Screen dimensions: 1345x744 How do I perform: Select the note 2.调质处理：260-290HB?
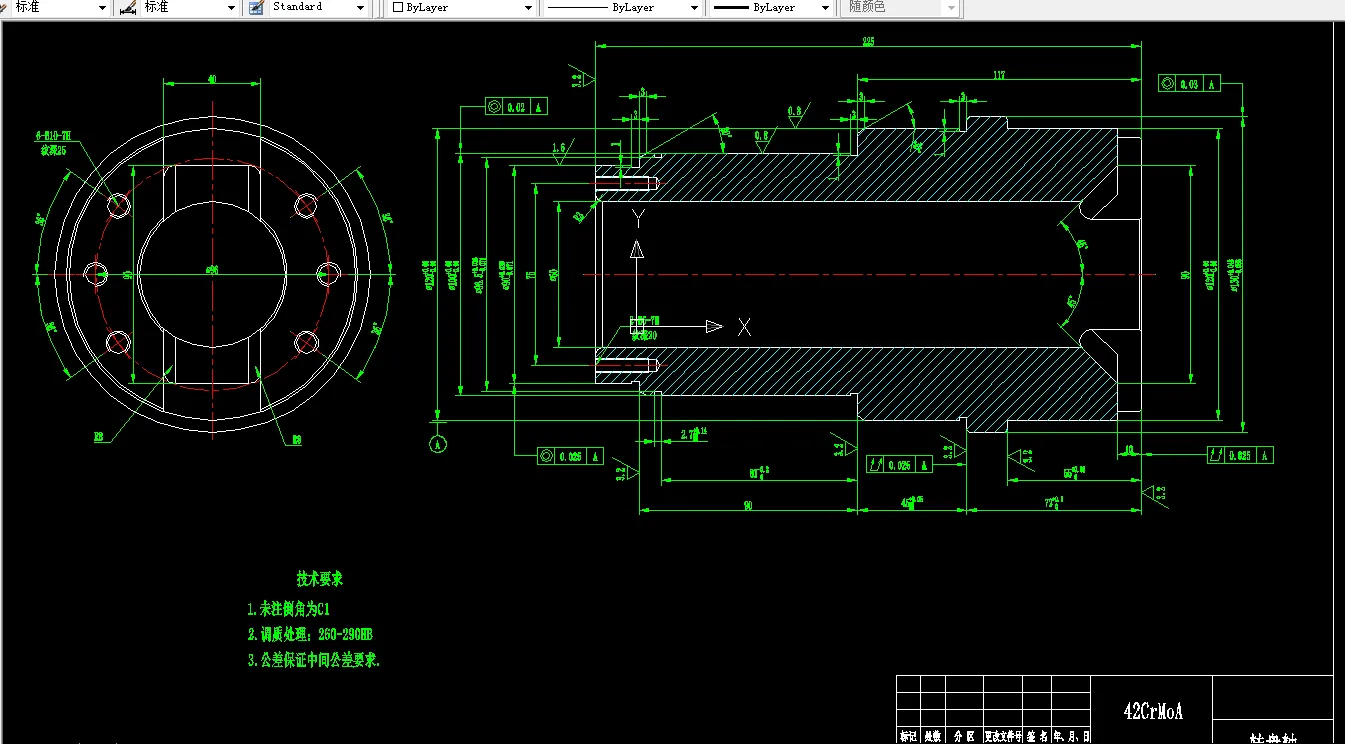(x=310, y=634)
